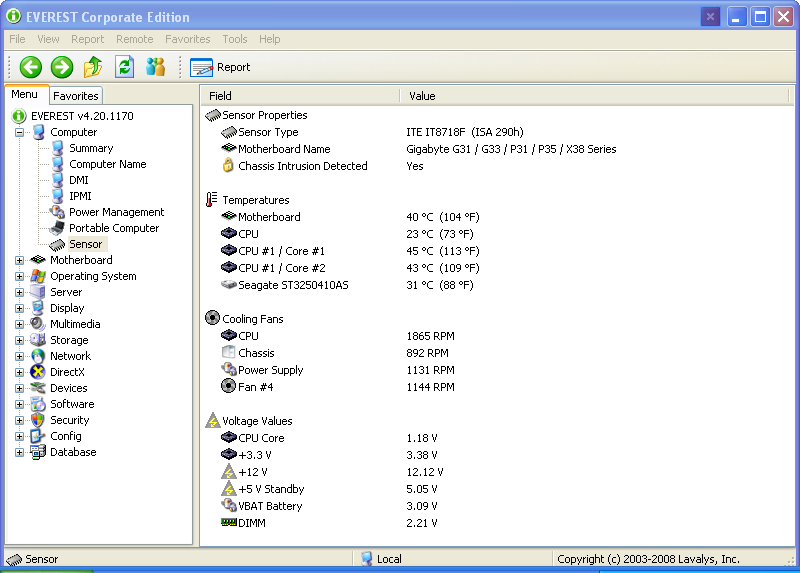Click the Network globe icon in the tree
The height and width of the screenshot is (573, 800).
tap(38, 356)
